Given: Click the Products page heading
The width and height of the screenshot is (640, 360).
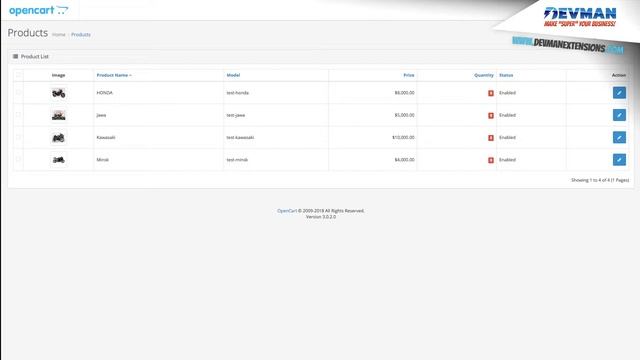Looking at the screenshot, I should [28, 33].
